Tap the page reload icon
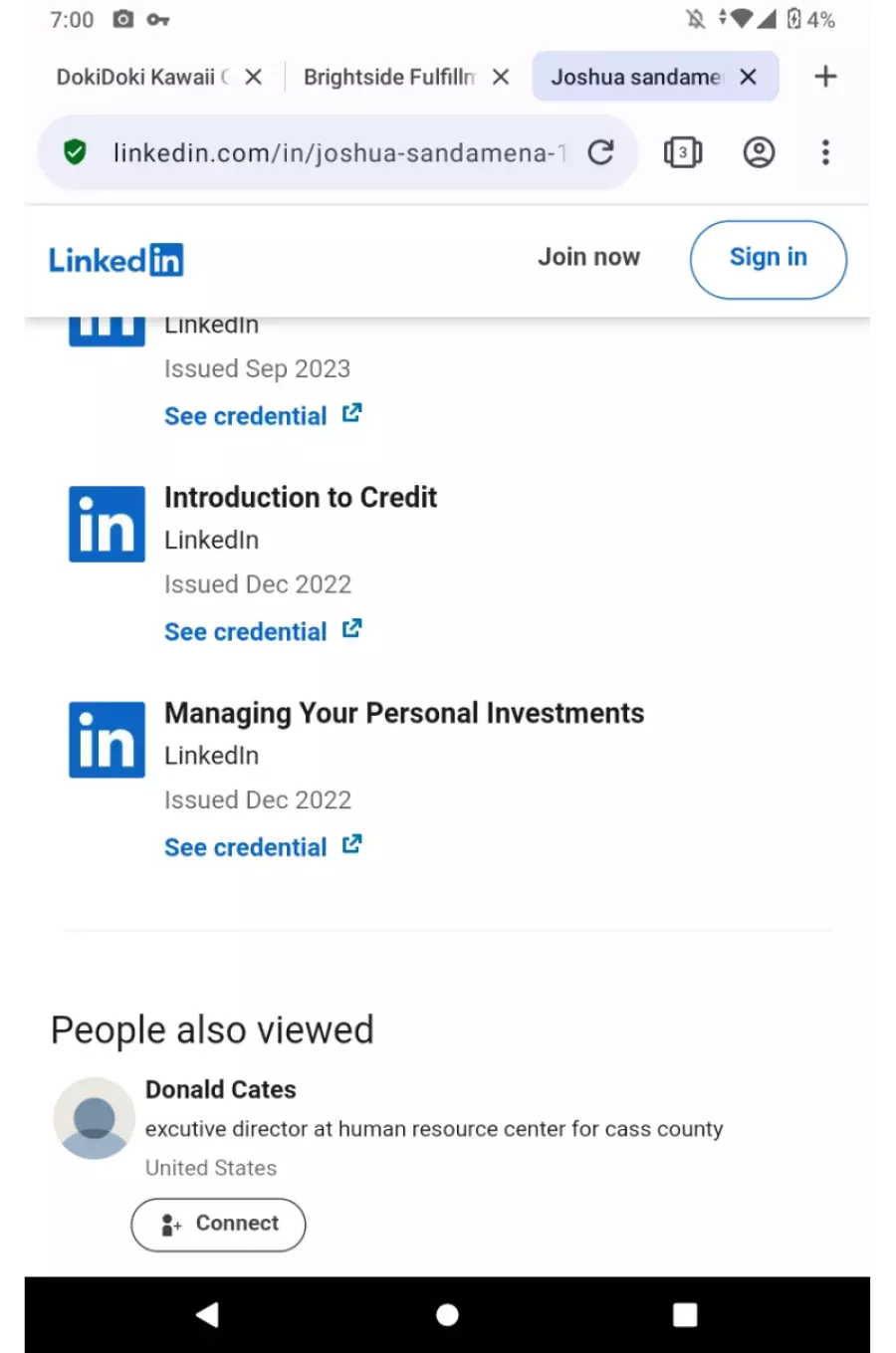896x1353 pixels. [600, 152]
